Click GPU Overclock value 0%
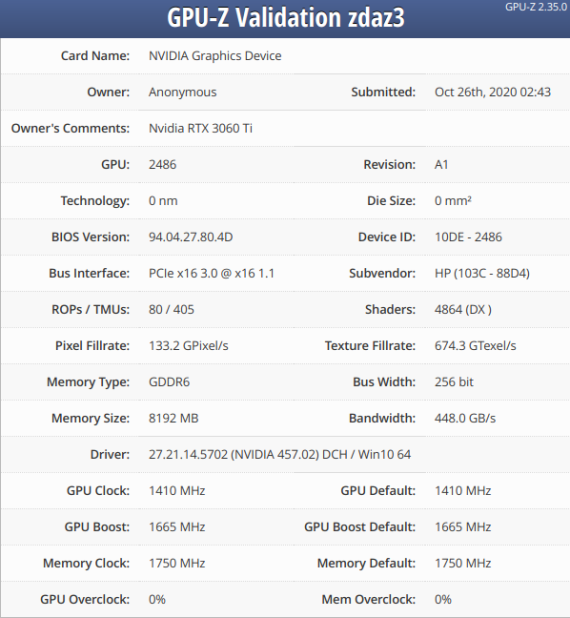The height and width of the screenshot is (618, 570). pyautogui.click(x=157, y=600)
